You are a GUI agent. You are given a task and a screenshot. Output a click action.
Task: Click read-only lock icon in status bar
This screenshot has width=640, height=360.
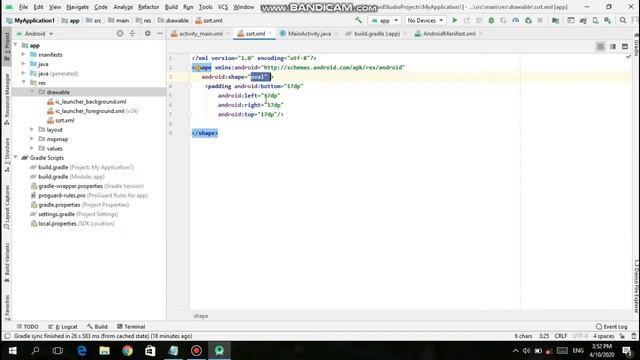tap(622, 336)
